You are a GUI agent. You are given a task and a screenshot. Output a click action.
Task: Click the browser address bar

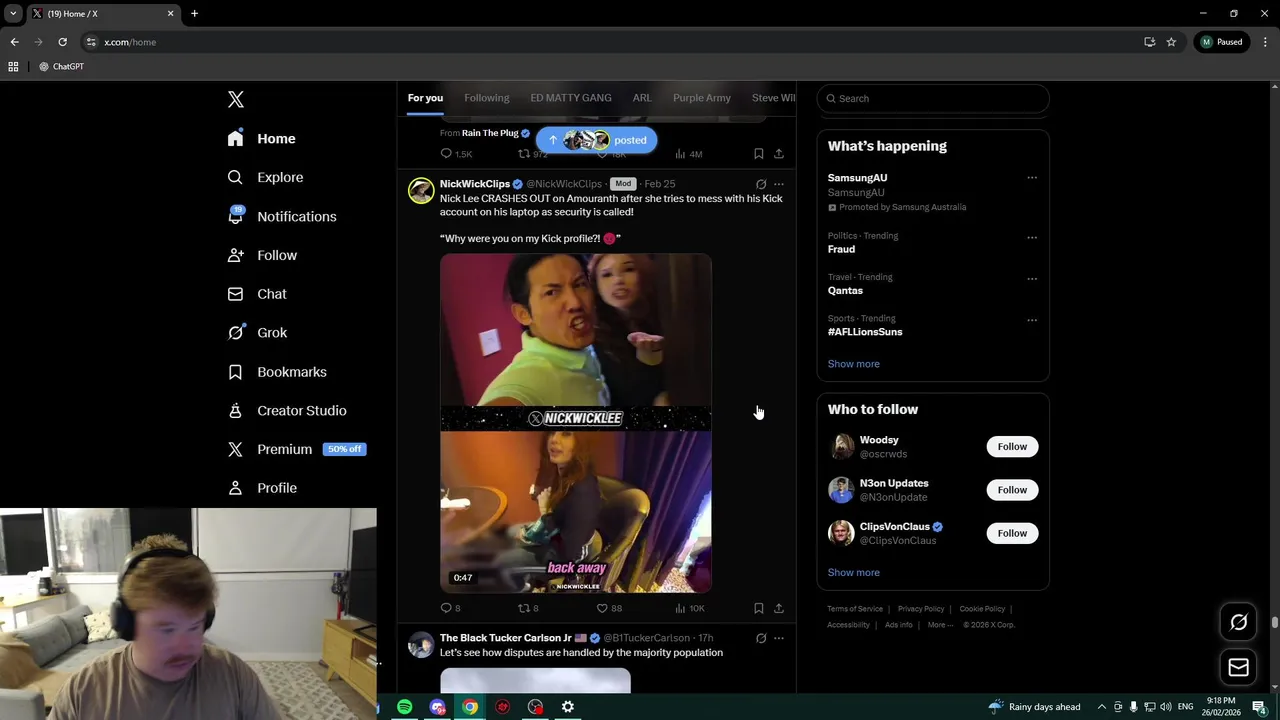coord(610,42)
